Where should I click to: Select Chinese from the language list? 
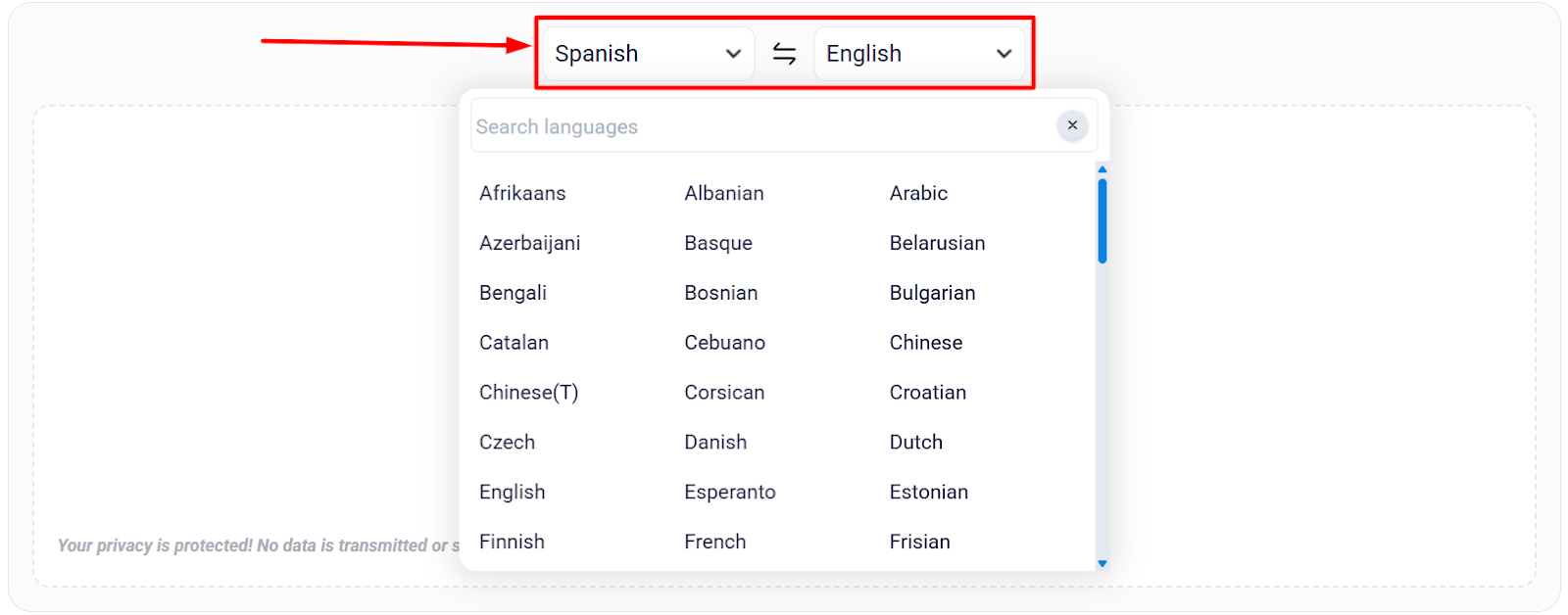(x=925, y=342)
